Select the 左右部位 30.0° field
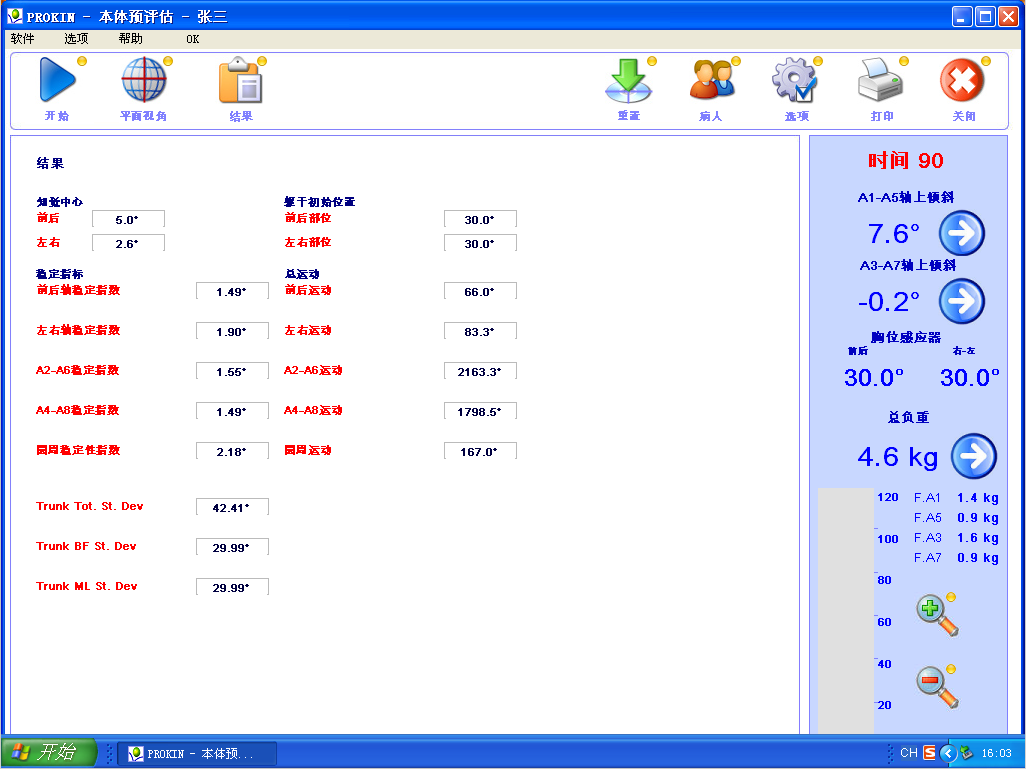The width and height of the screenshot is (1026, 769). [480, 243]
